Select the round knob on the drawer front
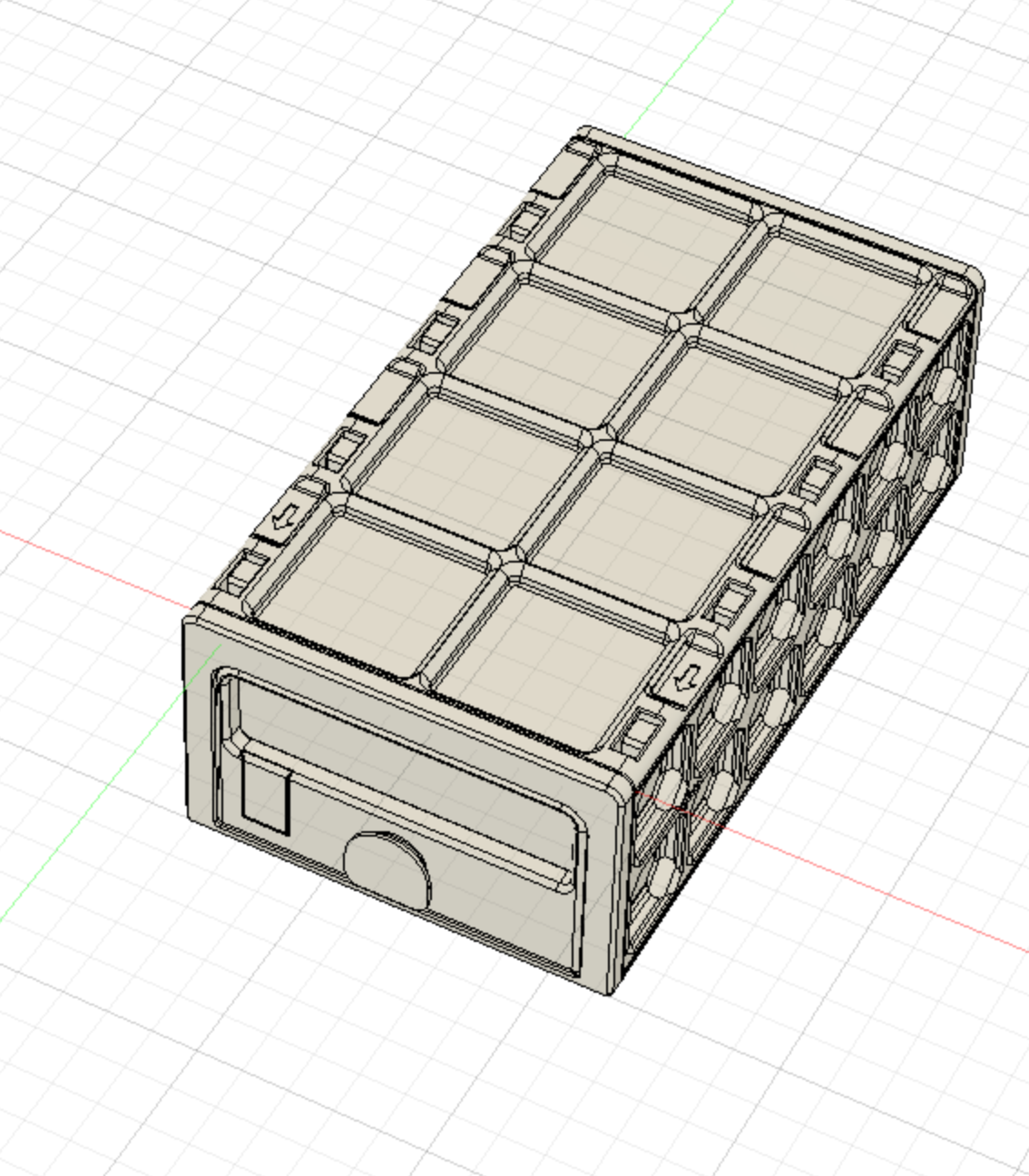 [387, 870]
